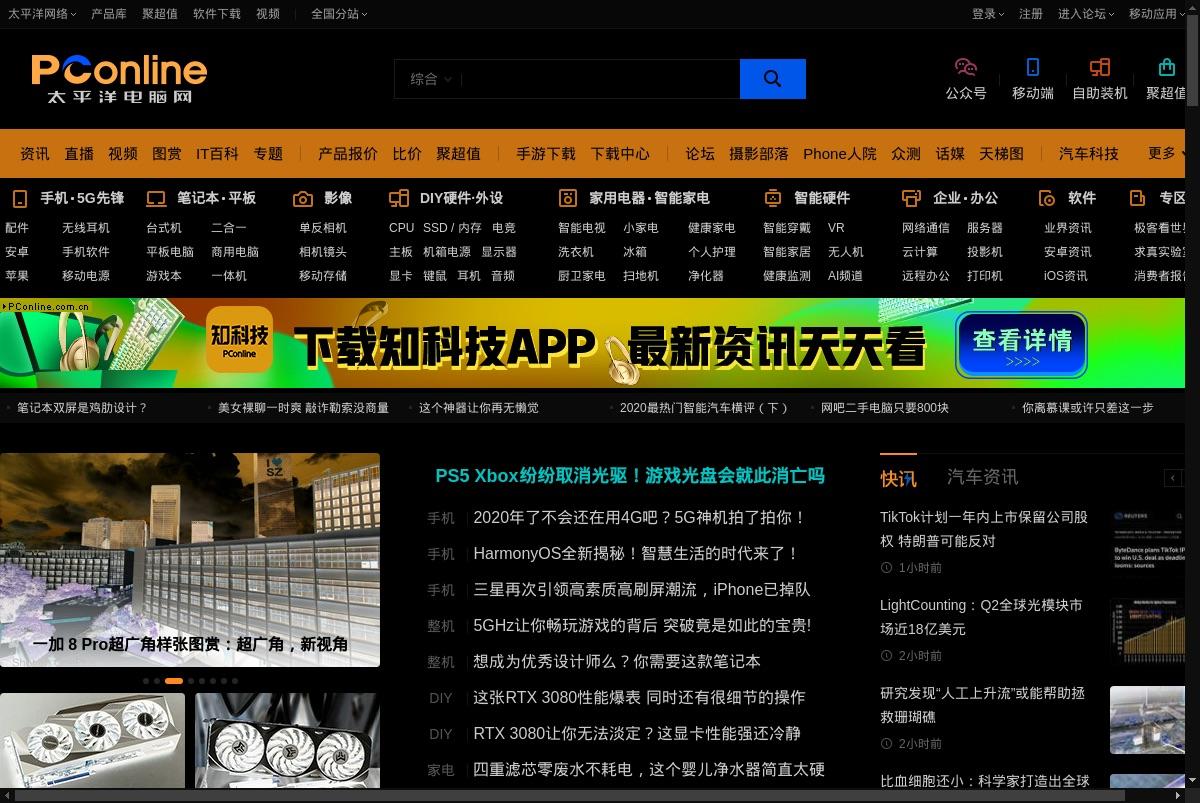Open 笔记本双屏是鸡肋设计 ticker link

click(82, 408)
